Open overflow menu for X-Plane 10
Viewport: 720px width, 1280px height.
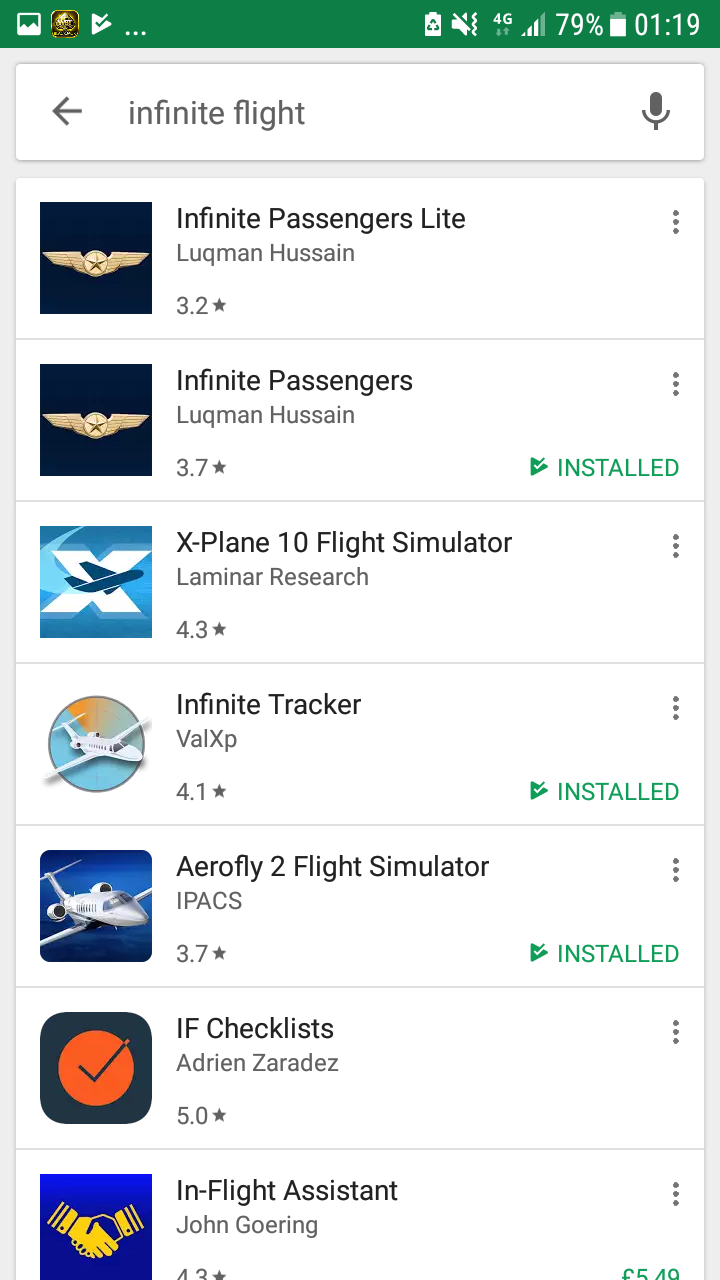click(676, 546)
